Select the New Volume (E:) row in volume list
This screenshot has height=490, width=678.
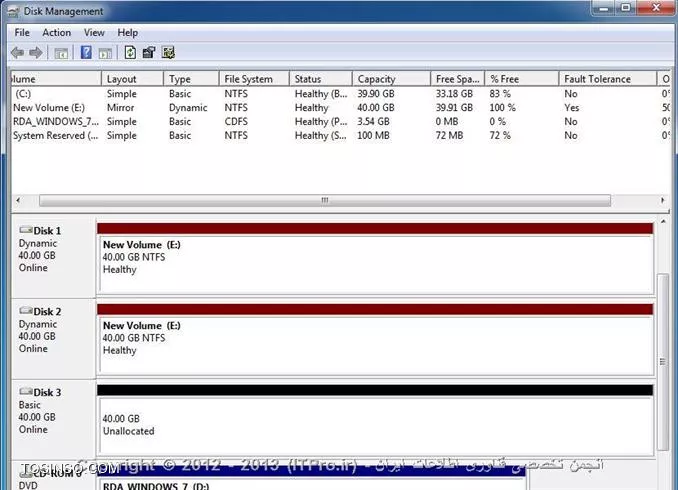tap(341, 108)
